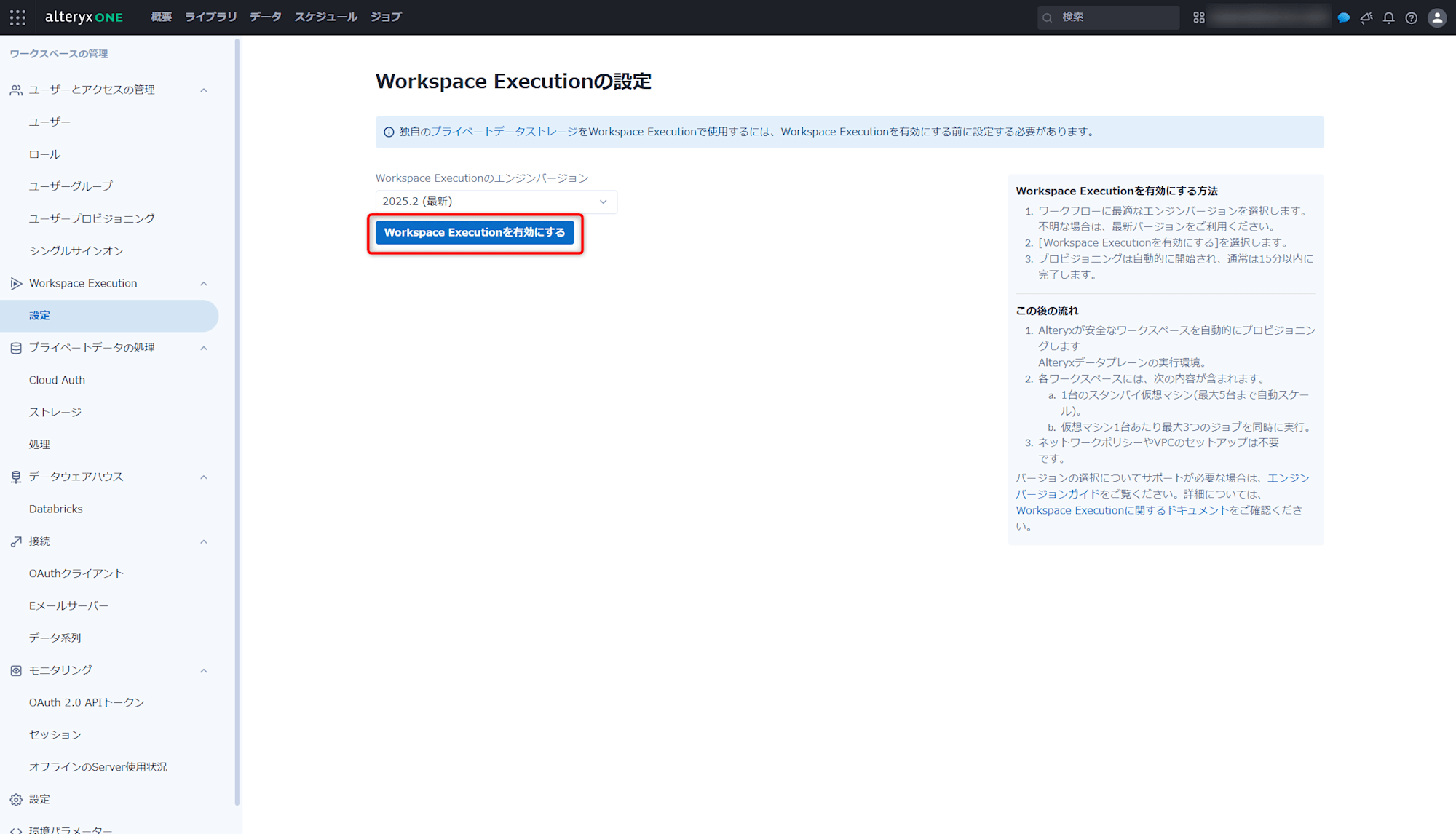Click the announcements megaphone icon
This screenshot has height=834, width=1456.
[x=1366, y=17]
